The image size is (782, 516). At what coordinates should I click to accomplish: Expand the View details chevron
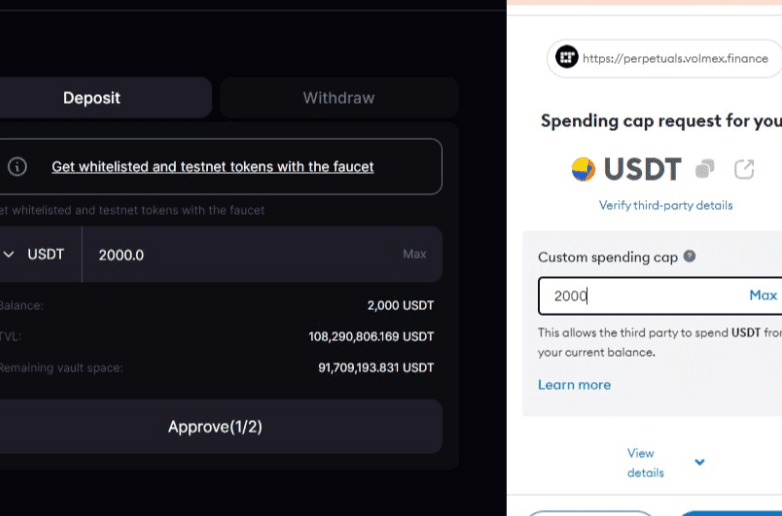tap(699, 462)
